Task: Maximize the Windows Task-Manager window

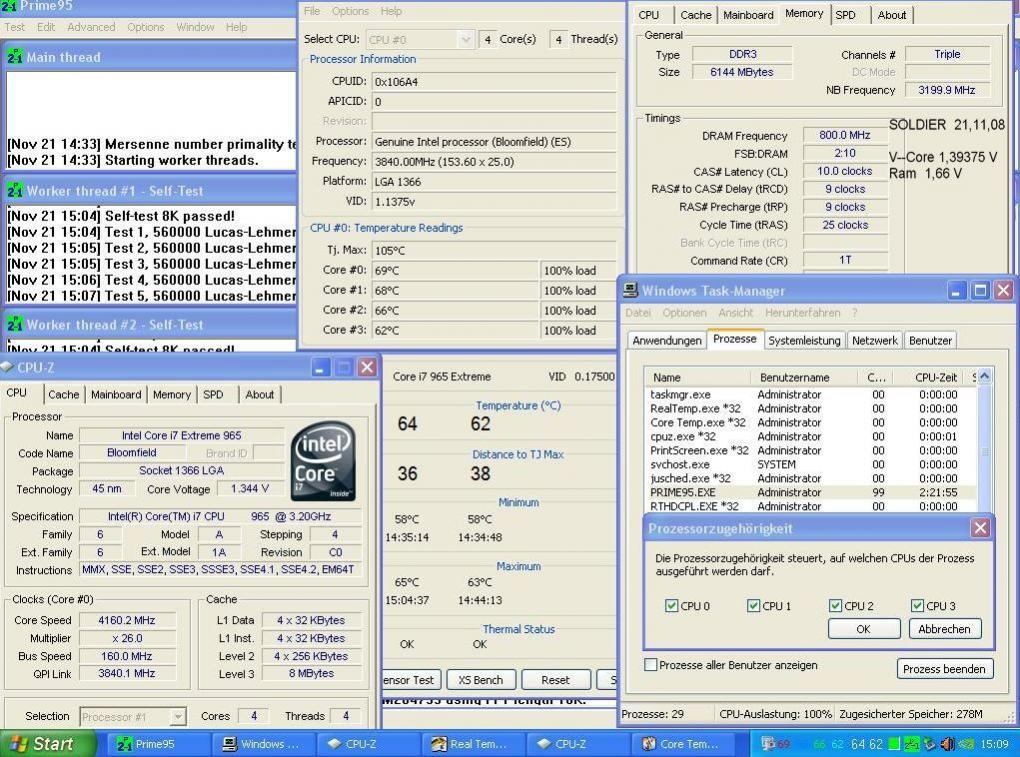Action: click(980, 291)
